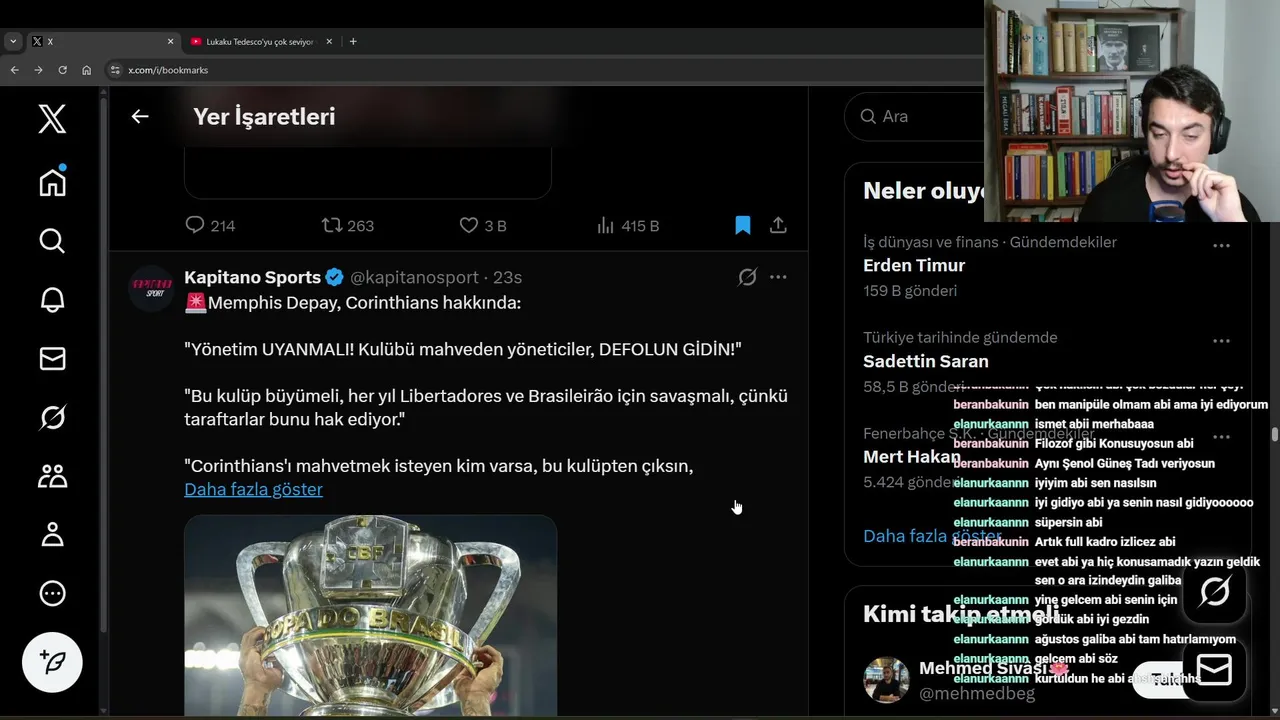Open Copa do Brasil trophy image
The image size is (1280, 720).
[370, 616]
